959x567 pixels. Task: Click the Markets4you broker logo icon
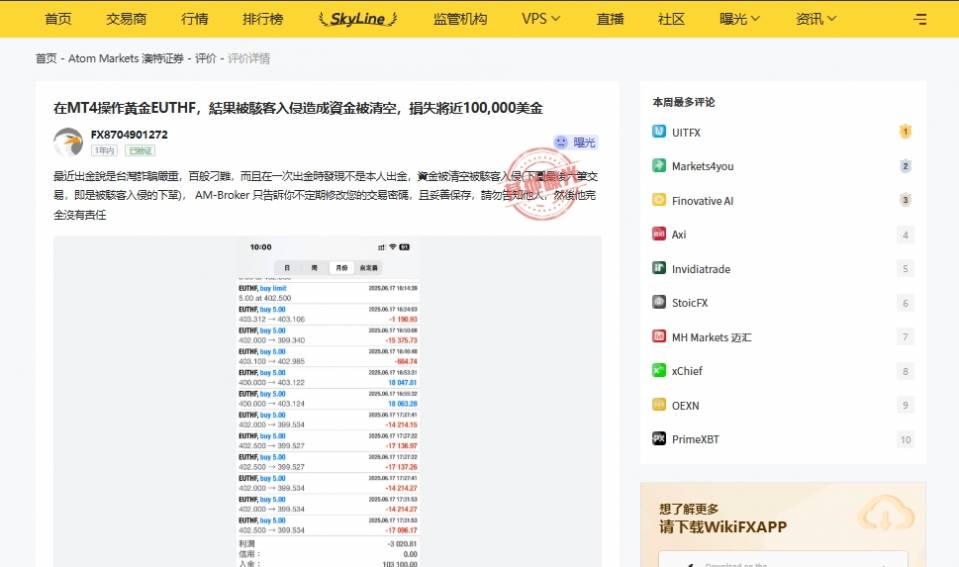[659, 166]
